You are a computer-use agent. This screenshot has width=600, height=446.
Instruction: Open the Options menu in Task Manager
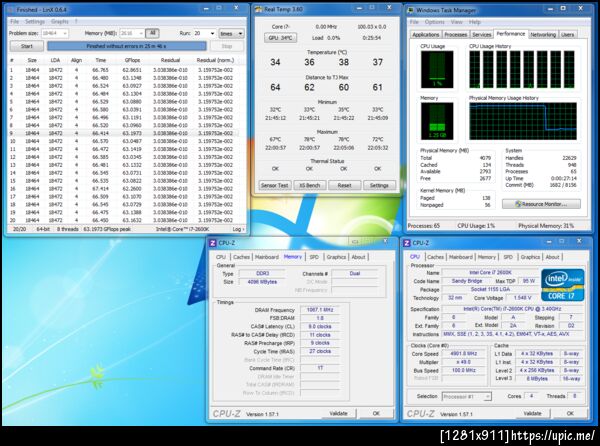click(x=434, y=22)
